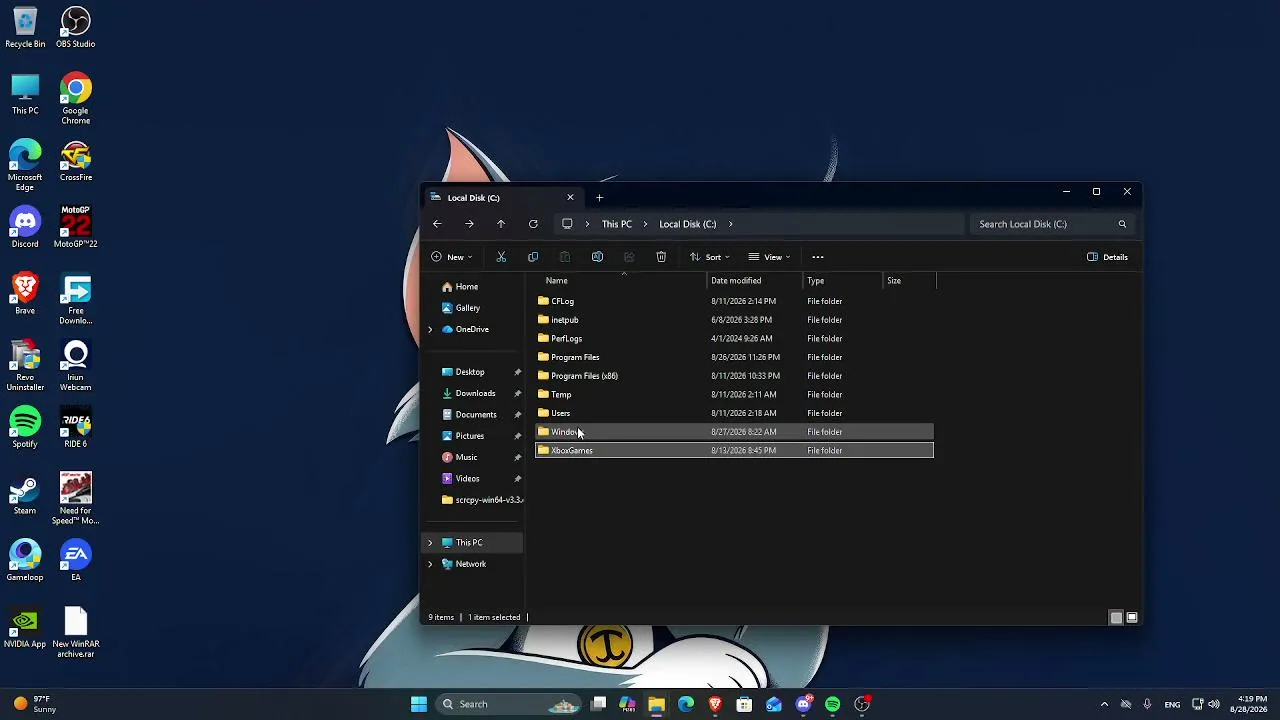Toggle the Details pane in Explorer
The height and width of the screenshot is (720, 1280).
point(1108,257)
